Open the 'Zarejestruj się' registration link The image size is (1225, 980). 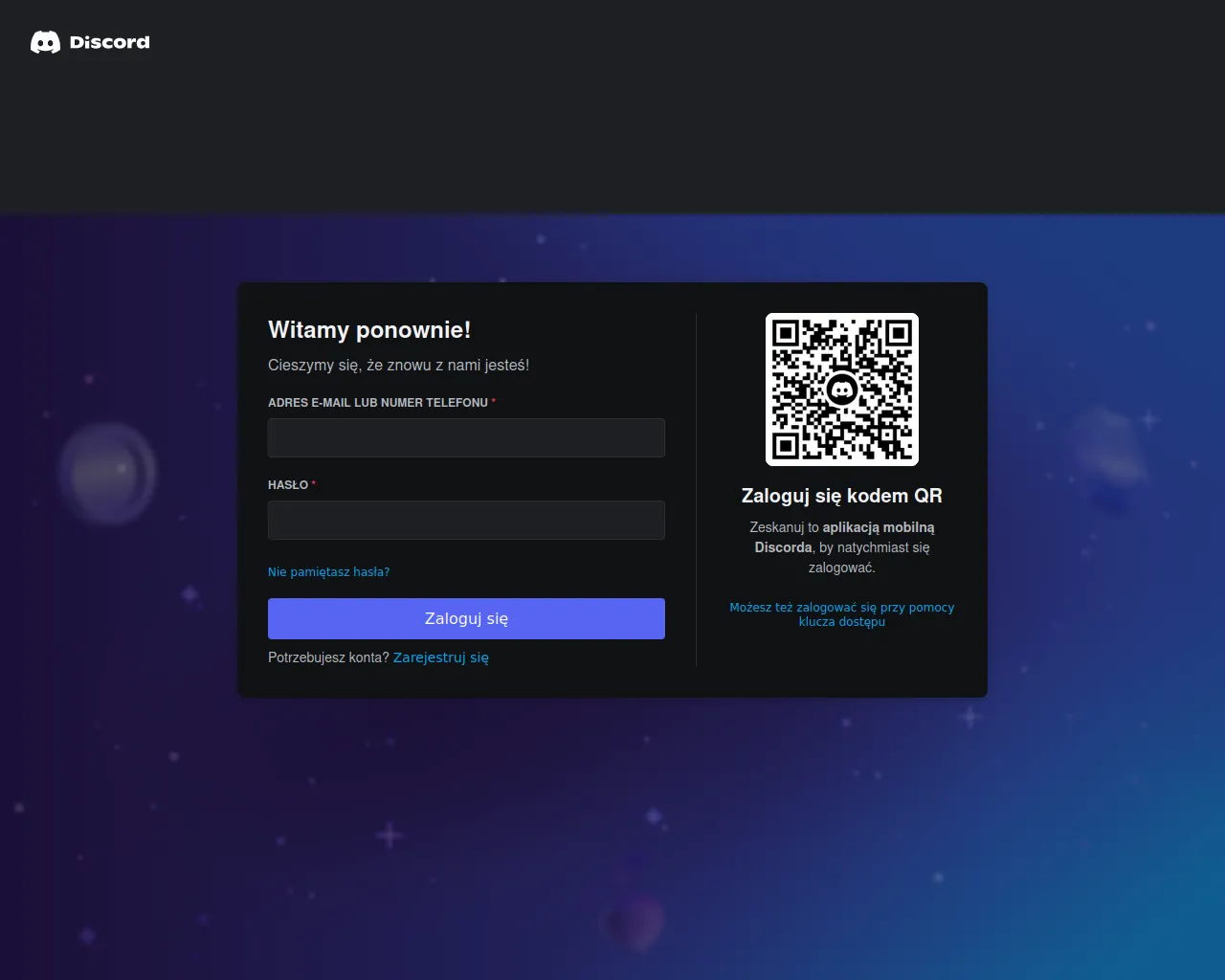(x=441, y=657)
